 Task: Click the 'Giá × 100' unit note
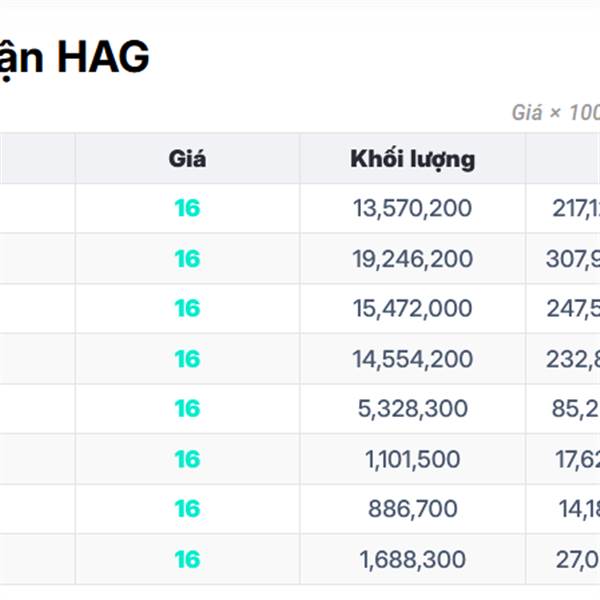(x=556, y=113)
